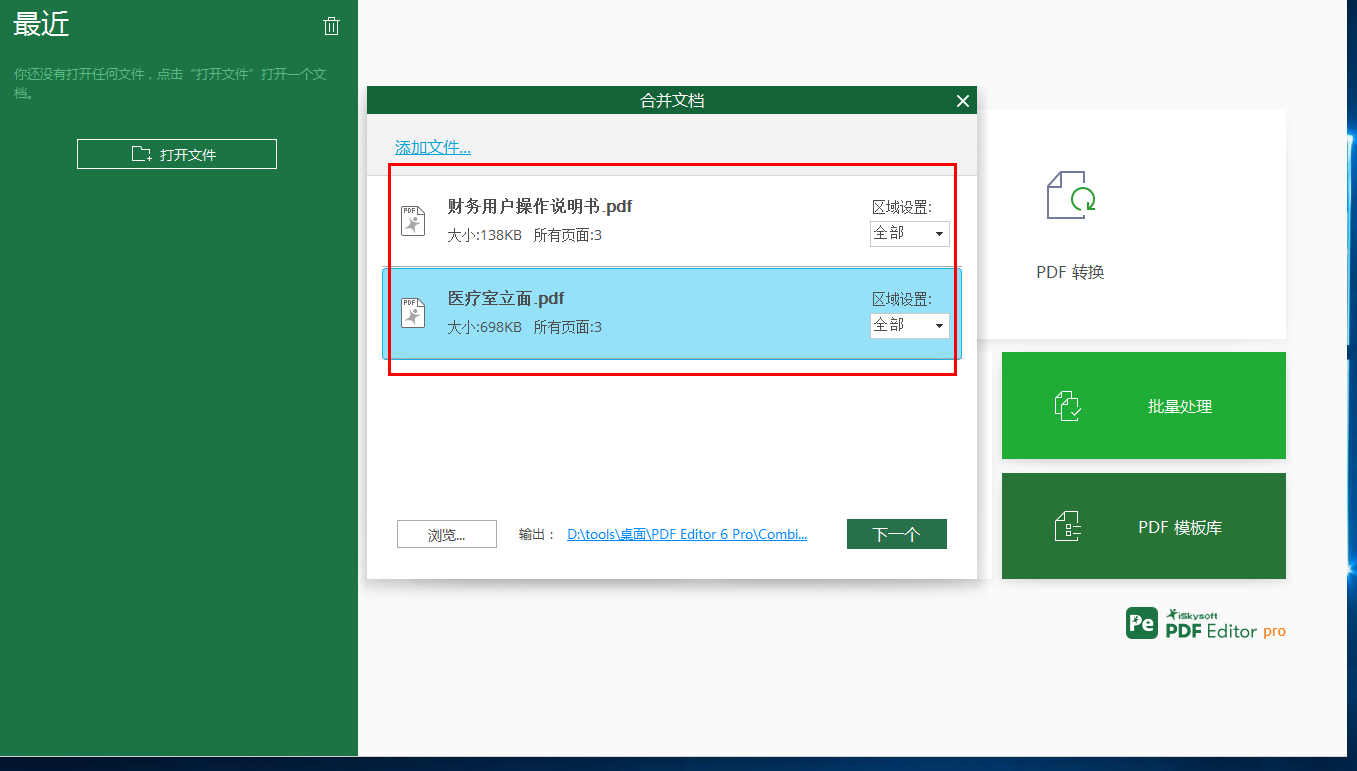Select the 财务用户操作说明书.pdf file row

point(650,219)
